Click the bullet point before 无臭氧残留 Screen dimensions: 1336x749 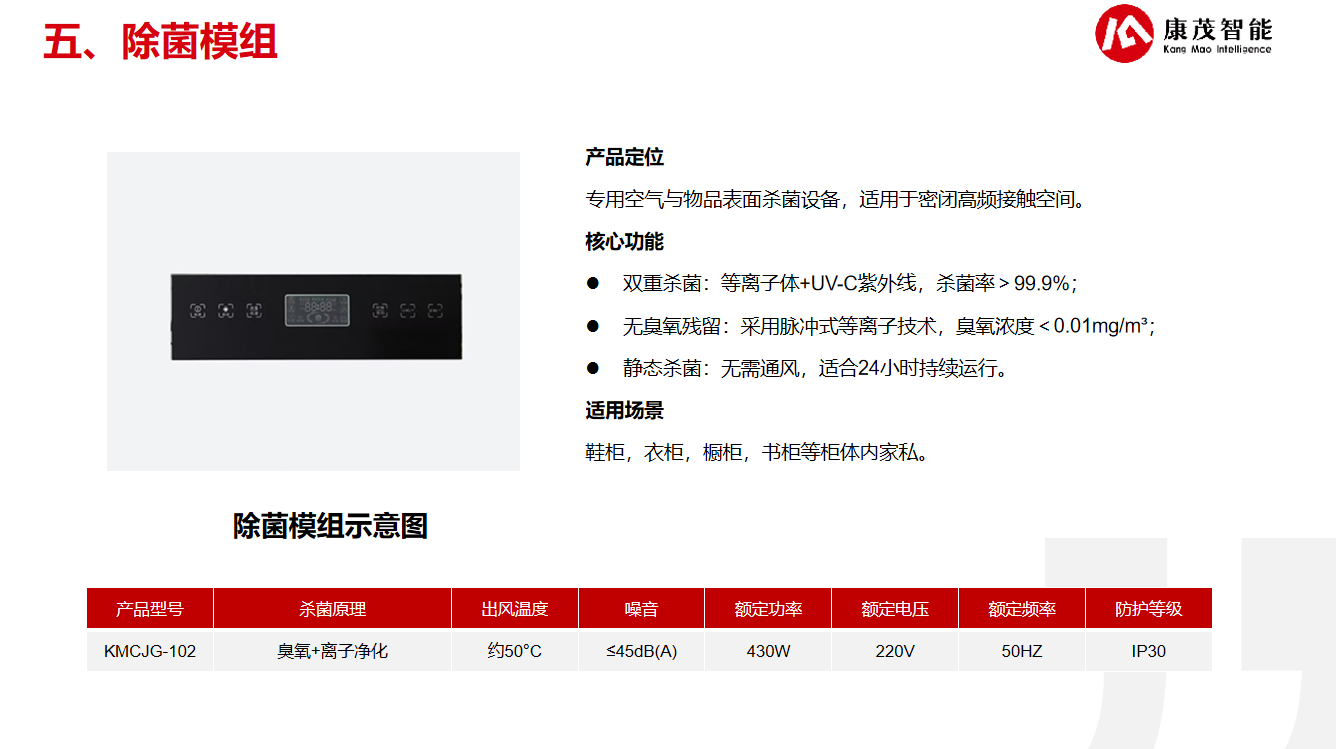[592, 326]
